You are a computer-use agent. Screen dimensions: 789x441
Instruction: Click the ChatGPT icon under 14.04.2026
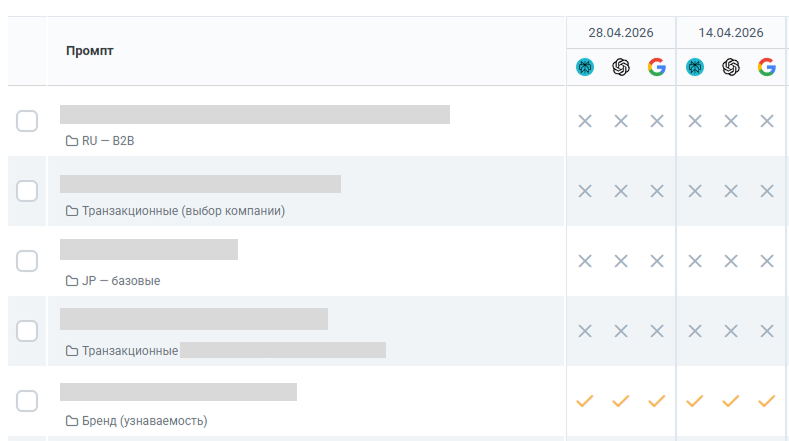tap(731, 67)
